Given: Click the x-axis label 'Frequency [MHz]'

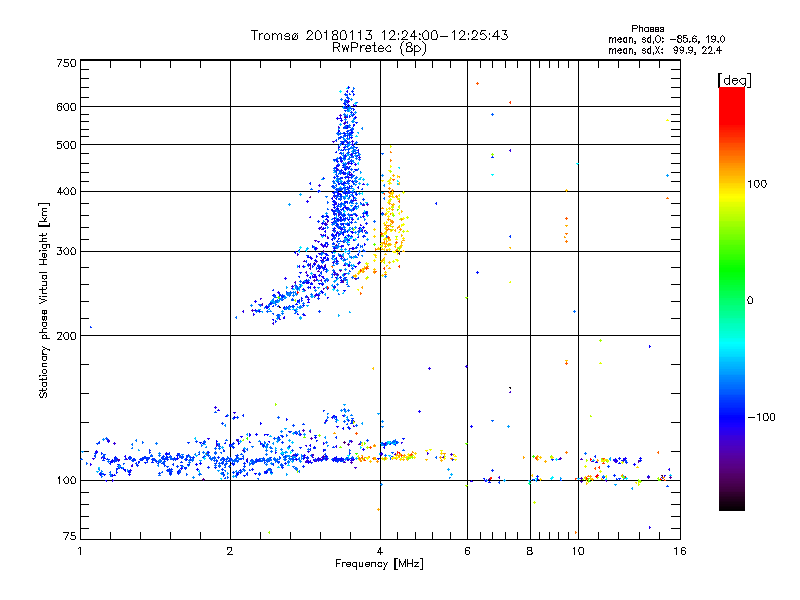Looking at the screenshot, I should point(379,564).
